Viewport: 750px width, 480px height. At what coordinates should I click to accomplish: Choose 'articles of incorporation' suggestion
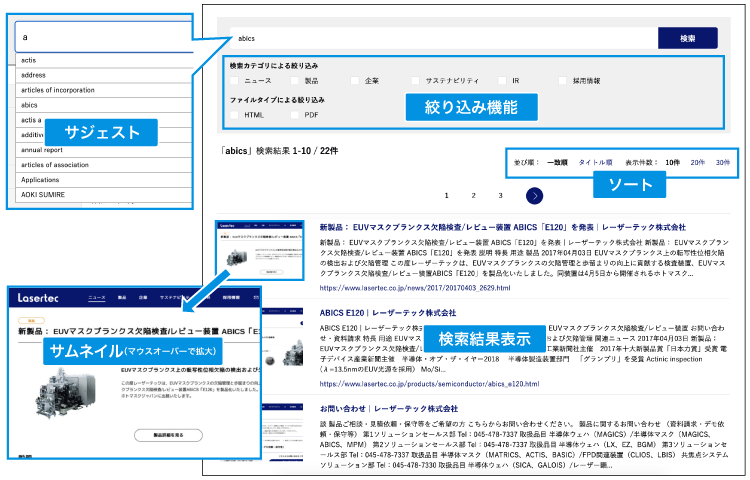coord(104,90)
